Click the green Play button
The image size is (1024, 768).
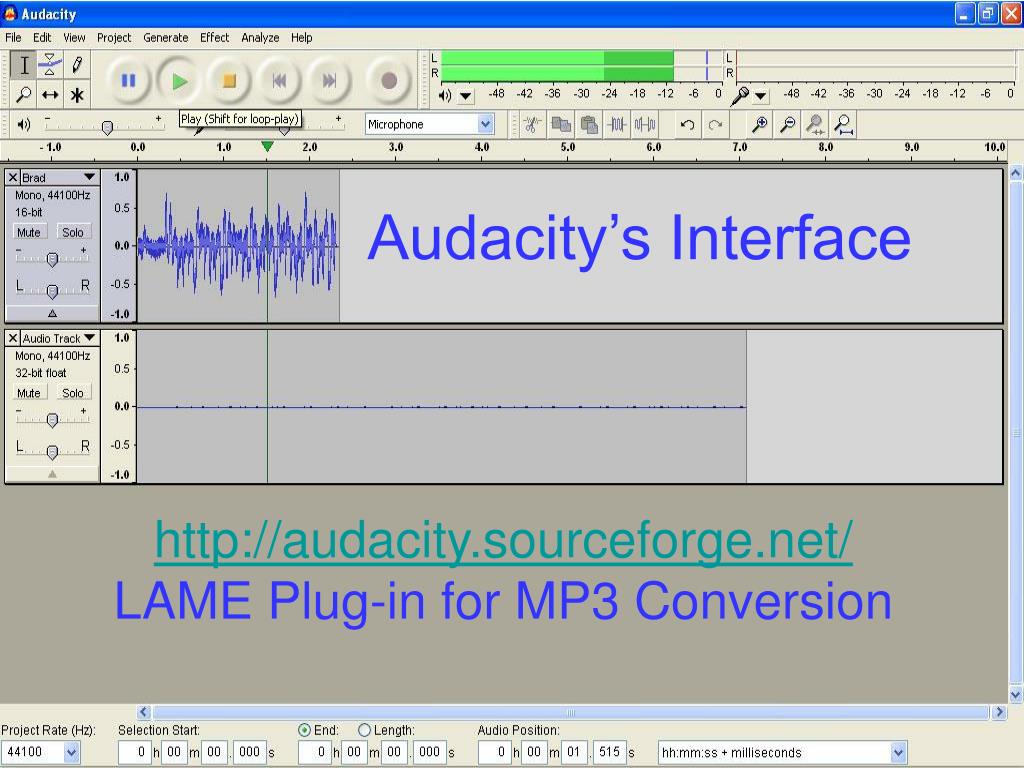[x=179, y=80]
